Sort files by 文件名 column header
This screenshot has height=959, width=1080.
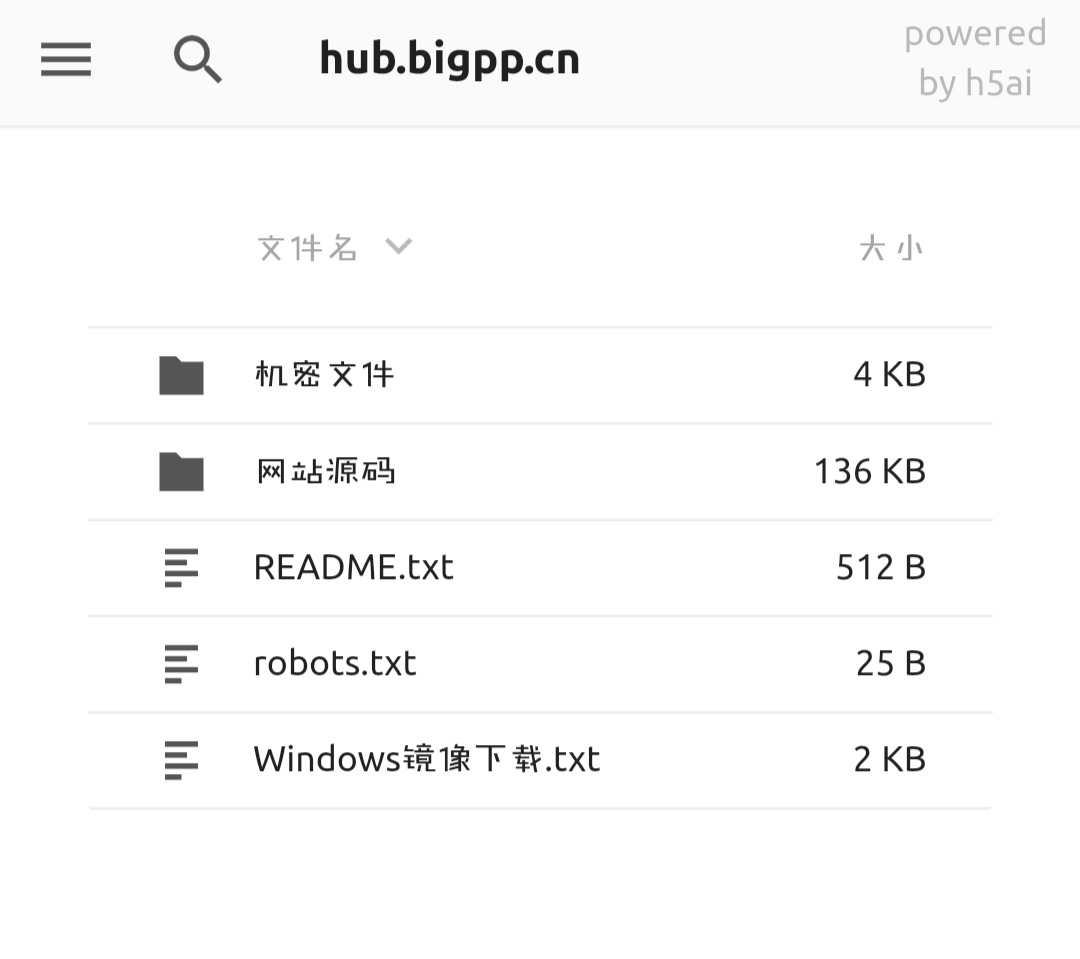(307, 248)
